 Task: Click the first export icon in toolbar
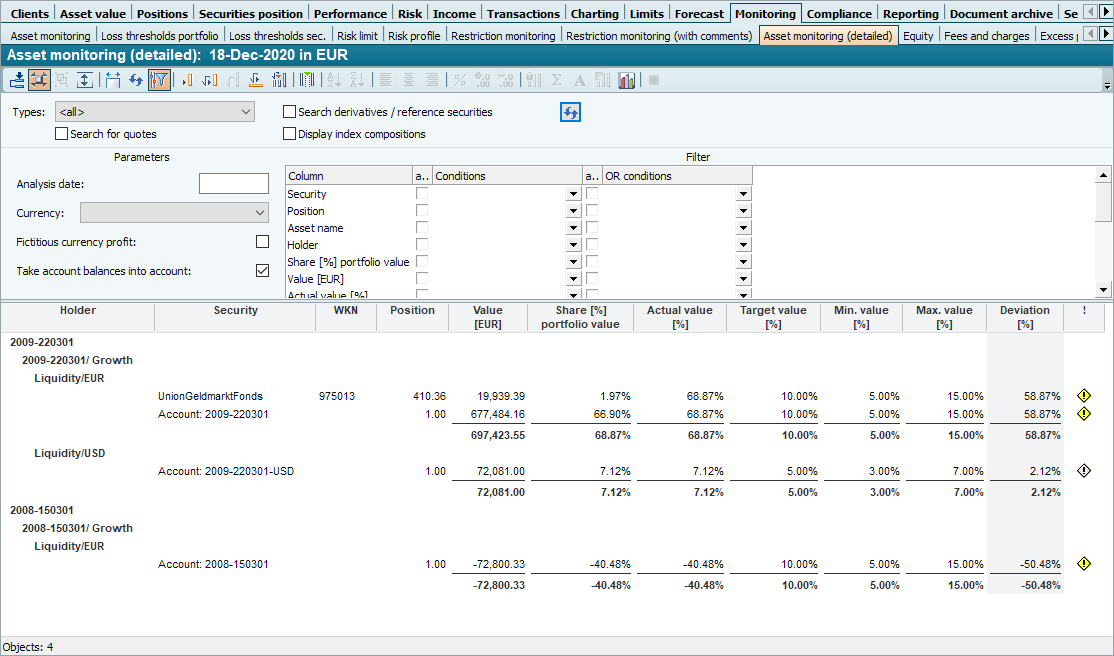point(17,80)
